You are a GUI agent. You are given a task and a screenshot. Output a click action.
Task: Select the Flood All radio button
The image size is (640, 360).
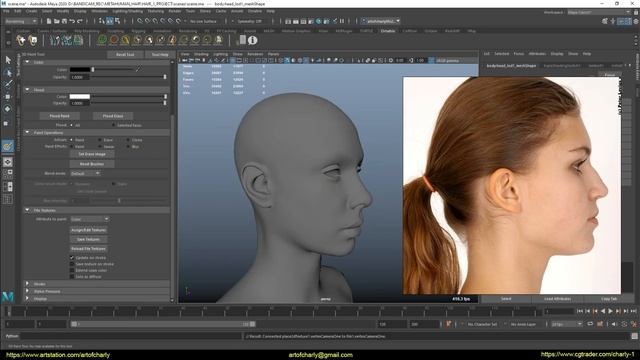(71, 125)
